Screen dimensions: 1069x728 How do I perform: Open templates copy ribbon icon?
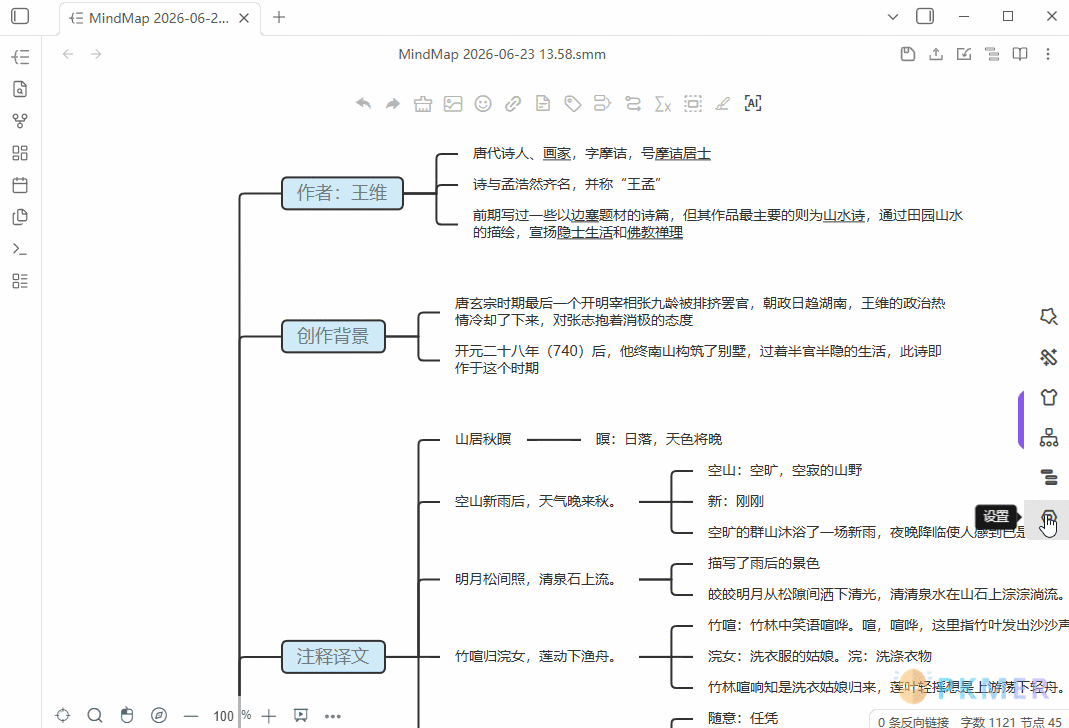click(x=20, y=217)
